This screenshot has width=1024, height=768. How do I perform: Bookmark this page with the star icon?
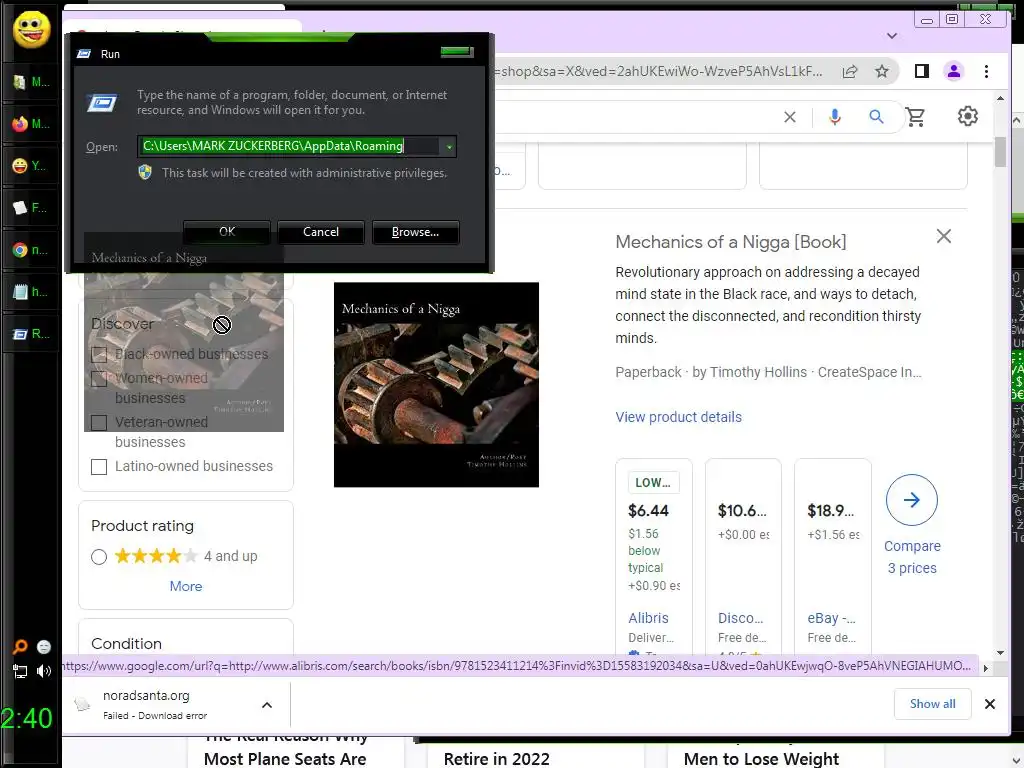[x=882, y=71]
